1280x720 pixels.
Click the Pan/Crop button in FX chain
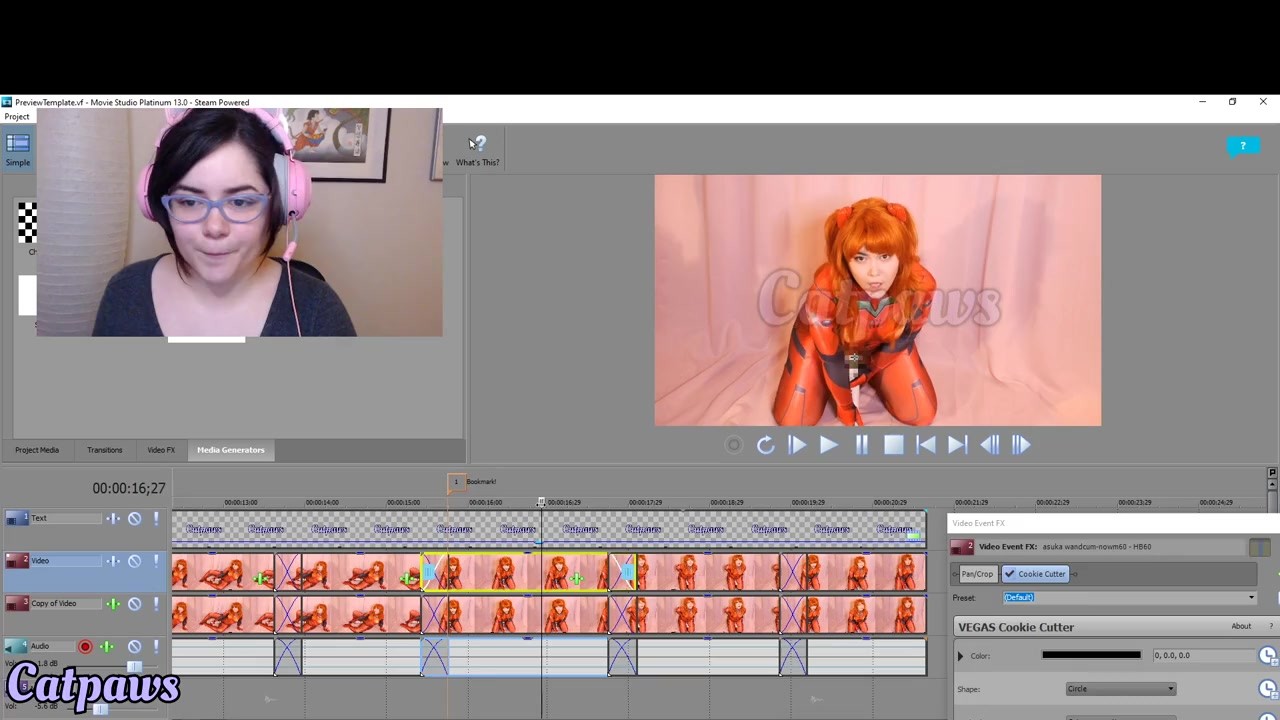point(977,574)
